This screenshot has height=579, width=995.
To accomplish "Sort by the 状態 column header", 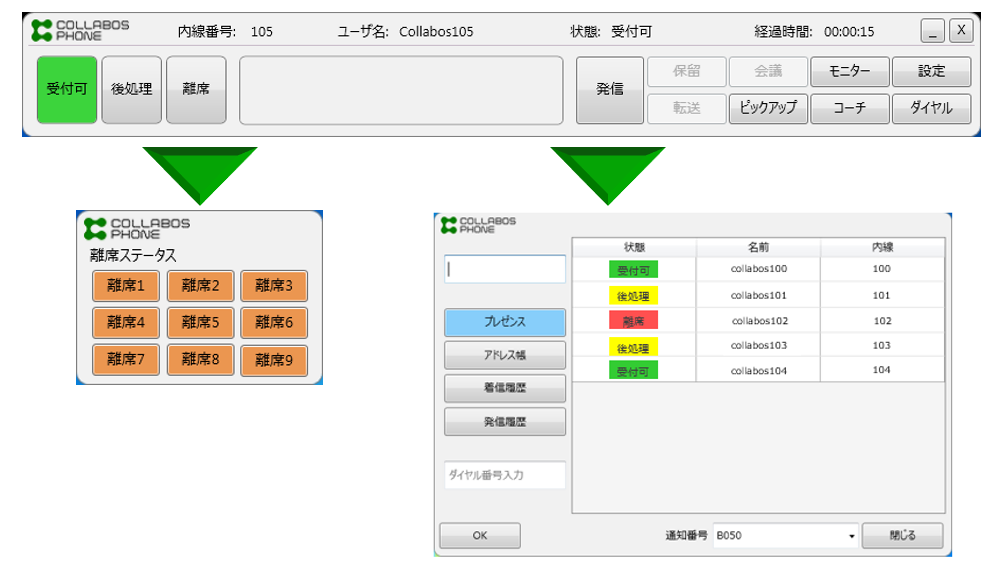I will (x=633, y=247).
